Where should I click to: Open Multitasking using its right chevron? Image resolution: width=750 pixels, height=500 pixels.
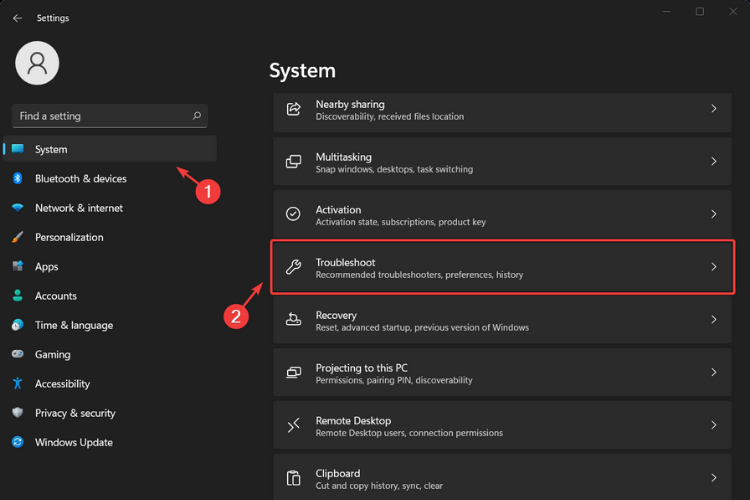pos(714,161)
